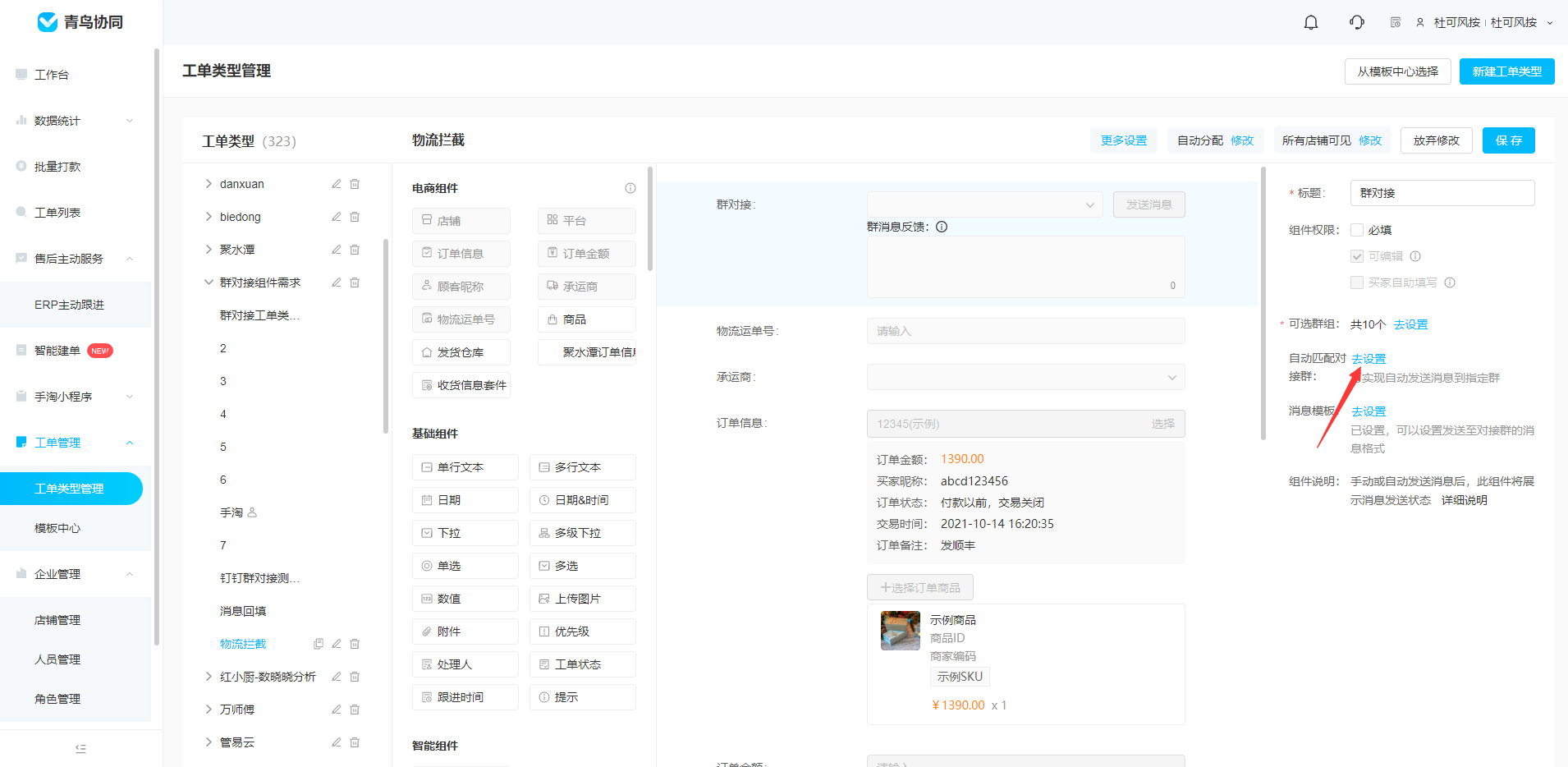Open the 承运商 dropdown
1568x767 pixels.
[x=1026, y=377]
